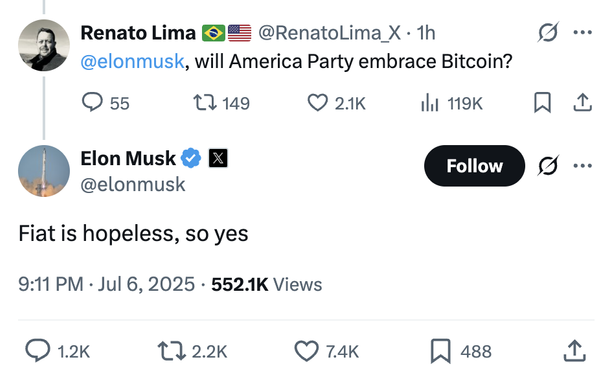Viewport: 610px width, 377px height.
Task: Follow Elon Musk
Action: [x=474, y=166]
